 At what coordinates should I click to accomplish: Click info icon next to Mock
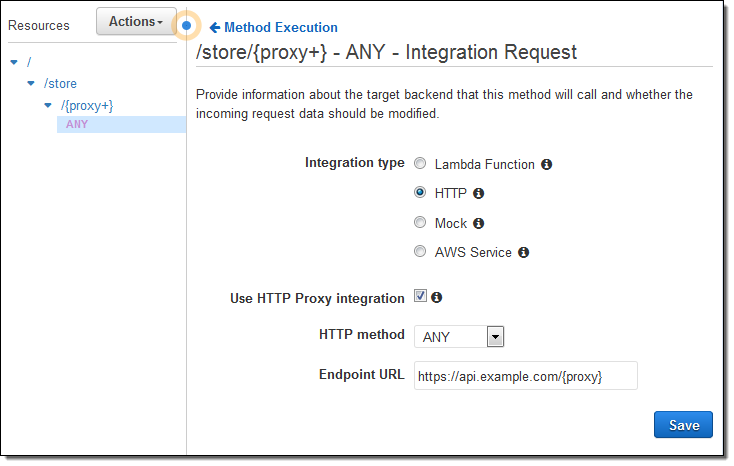(x=479, y=223)
